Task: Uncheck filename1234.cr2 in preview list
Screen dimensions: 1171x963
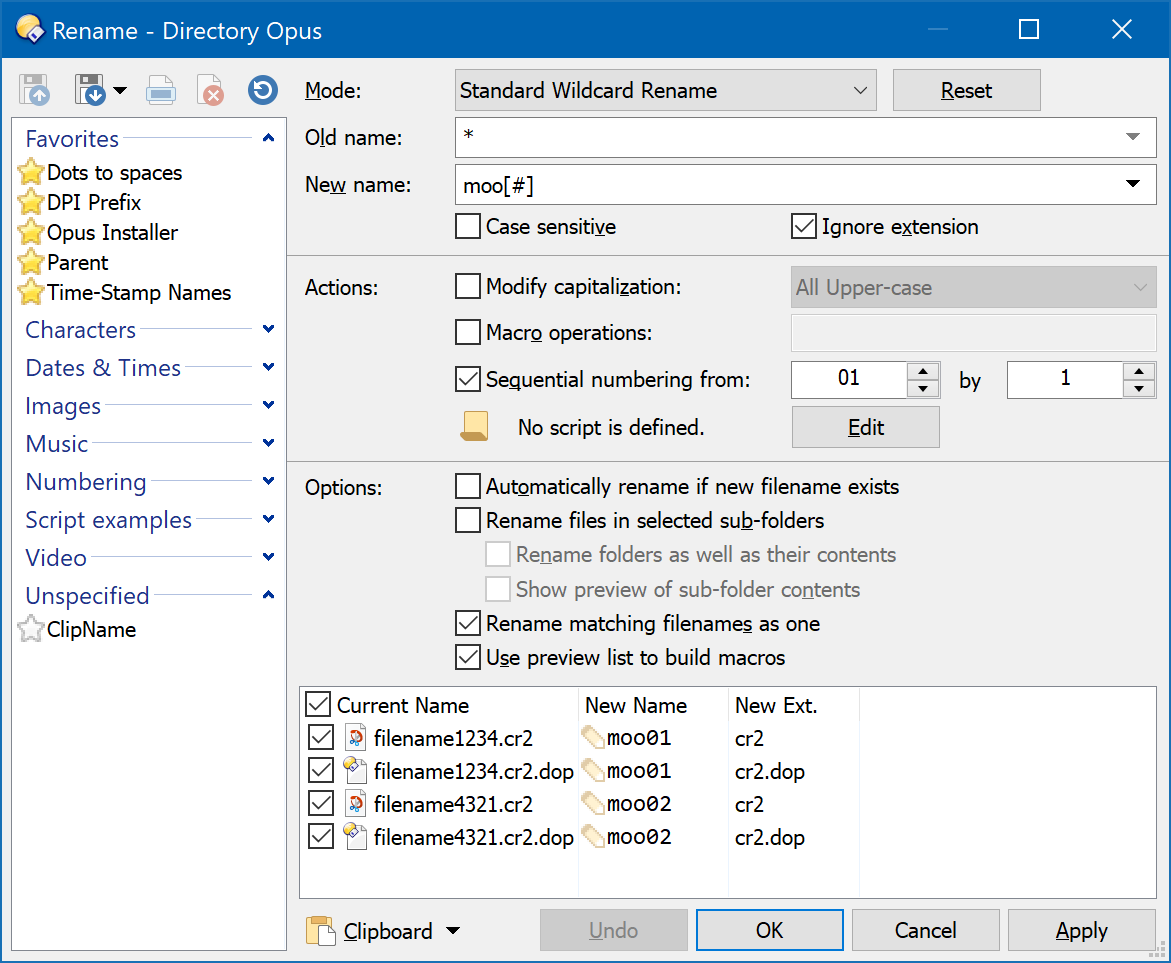Action: [321, 737]
